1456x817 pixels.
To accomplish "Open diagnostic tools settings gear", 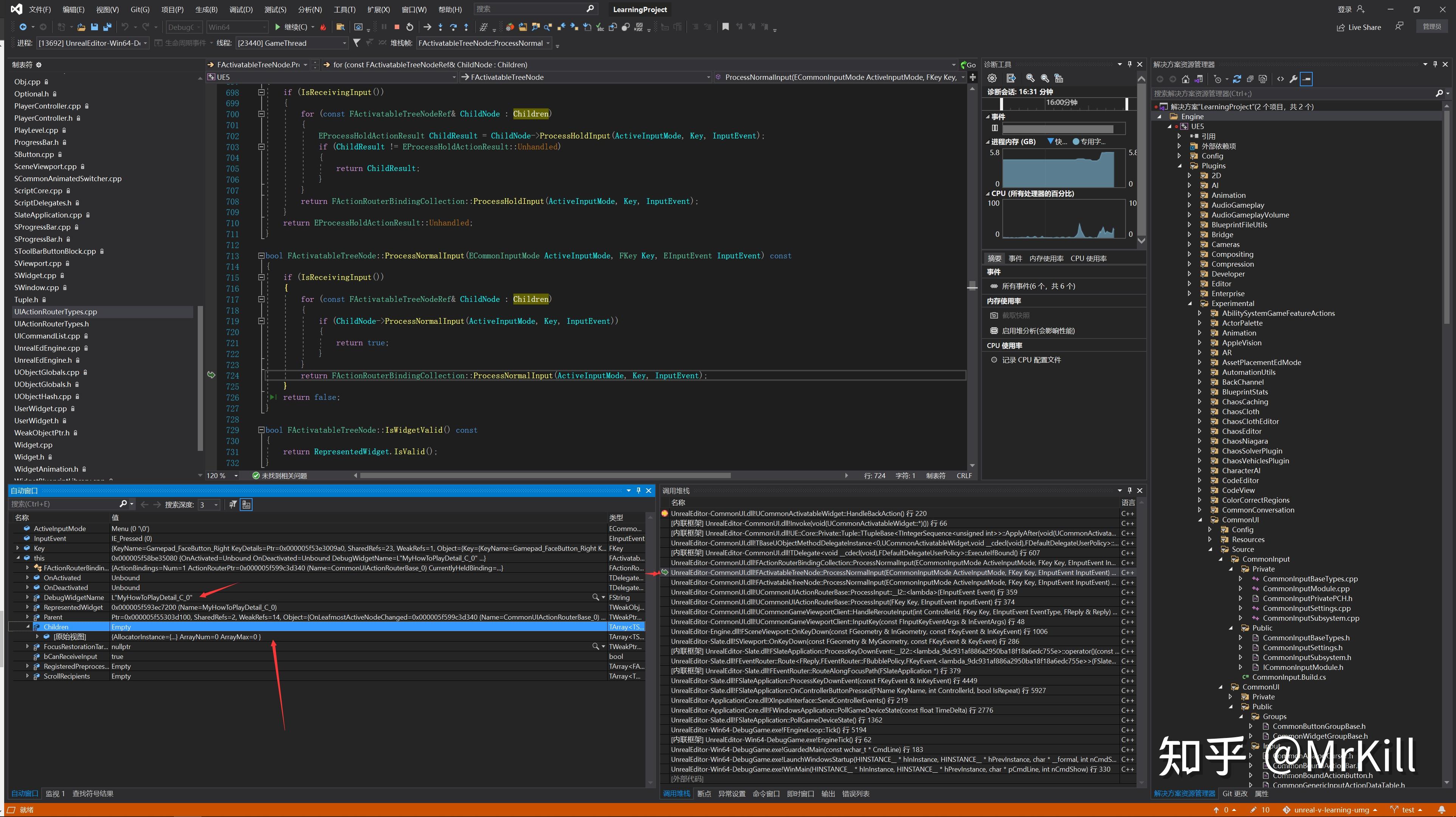I will (x=992, y=78).
